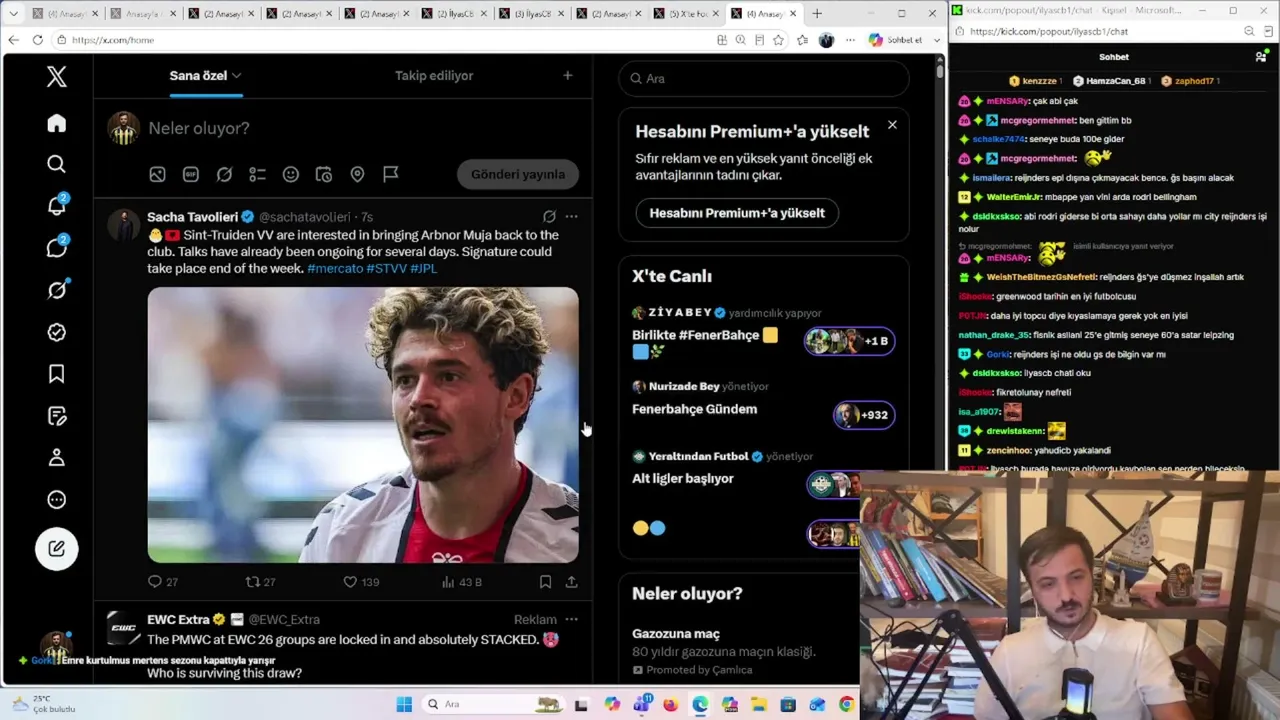Click the plus icon beside Takip ediliyor

[568, 76]
